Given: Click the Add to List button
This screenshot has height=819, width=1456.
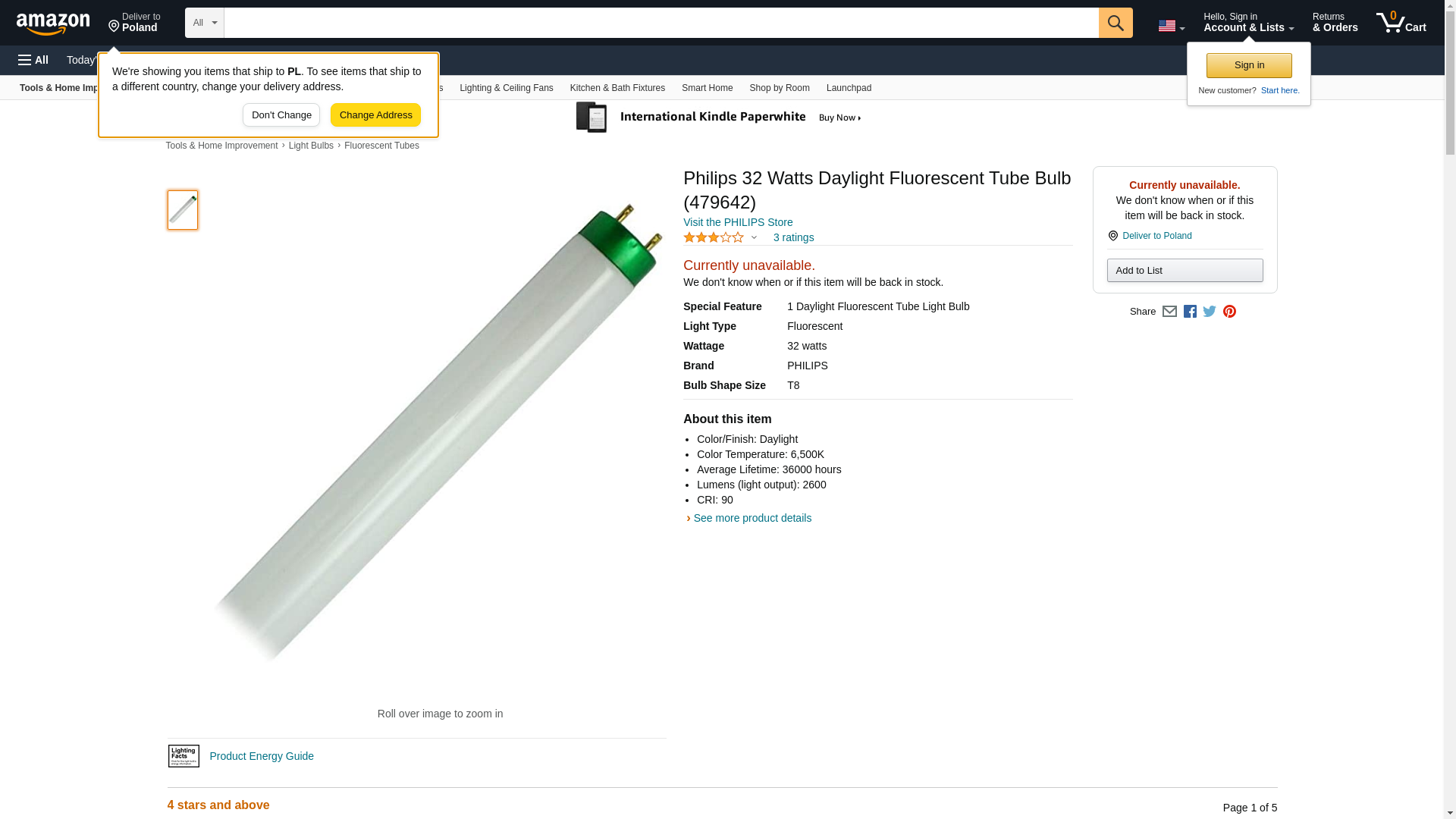Looking at the screenshot, I should pos(1185,271).
